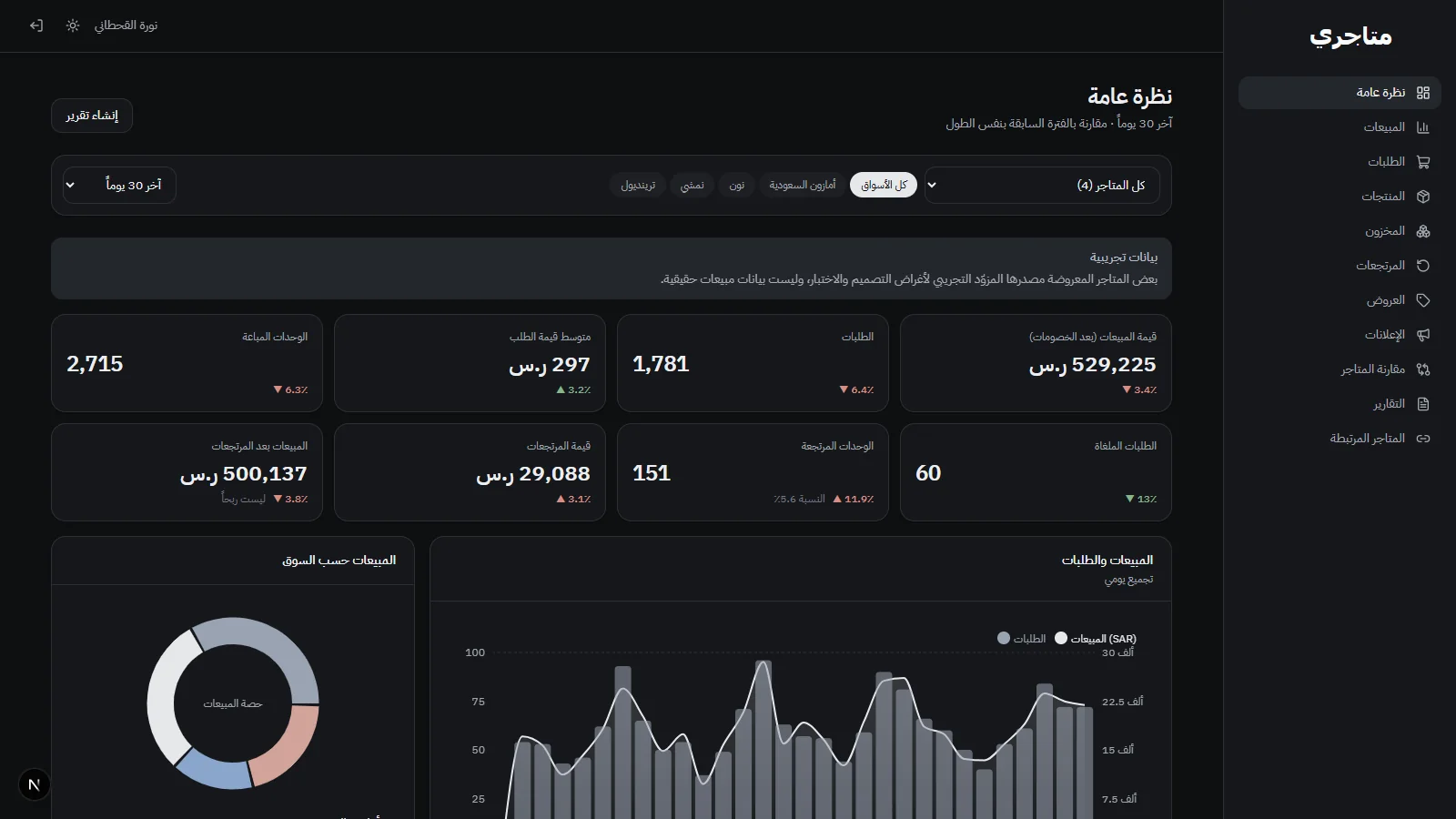Click the الوحدات المباعة 2,715 card
This screenshot has height=819, width=1456.
(187, 363)
